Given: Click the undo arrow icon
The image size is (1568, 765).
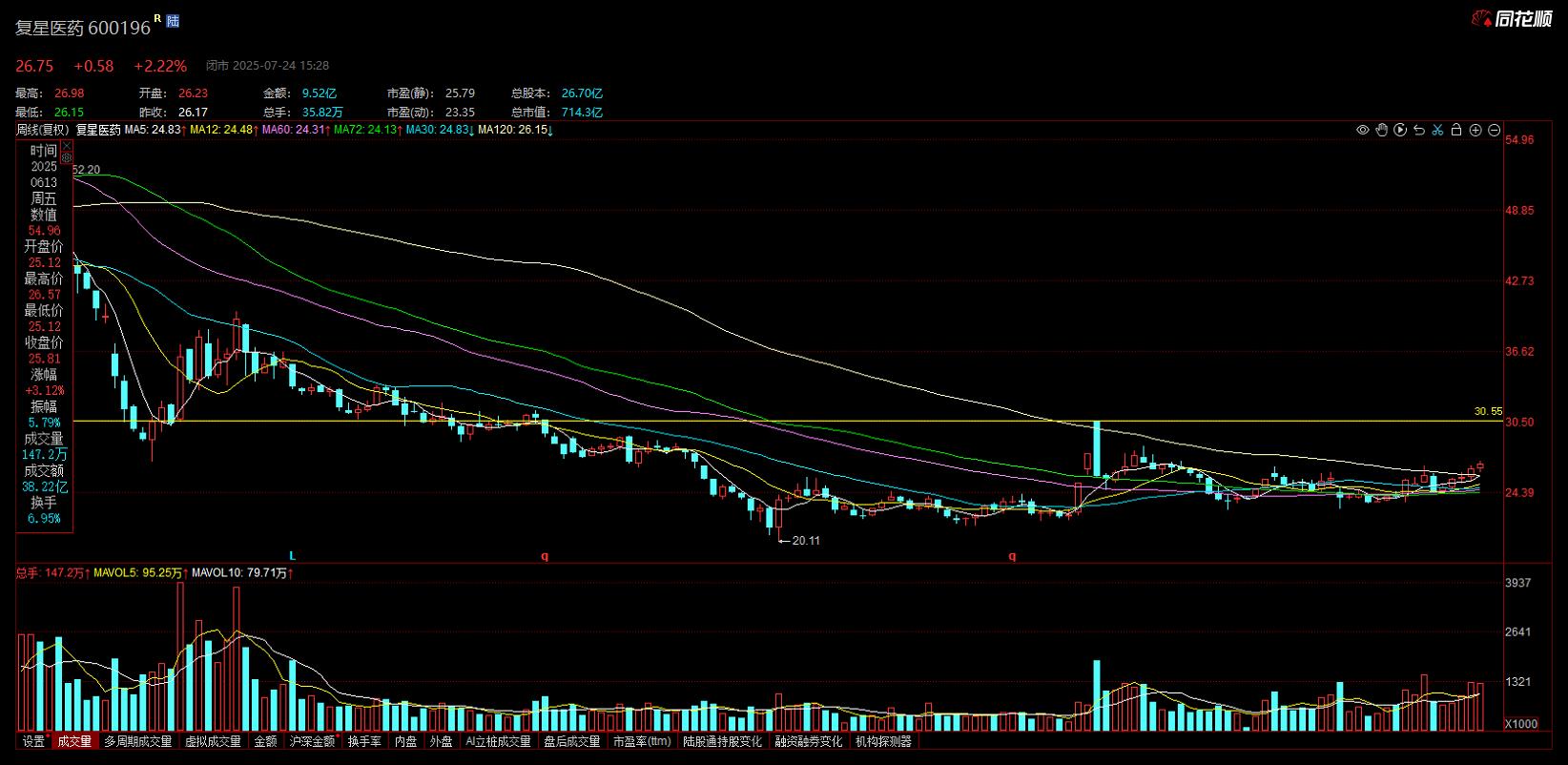Looking at the screenshot, I should coord(1418,130).
